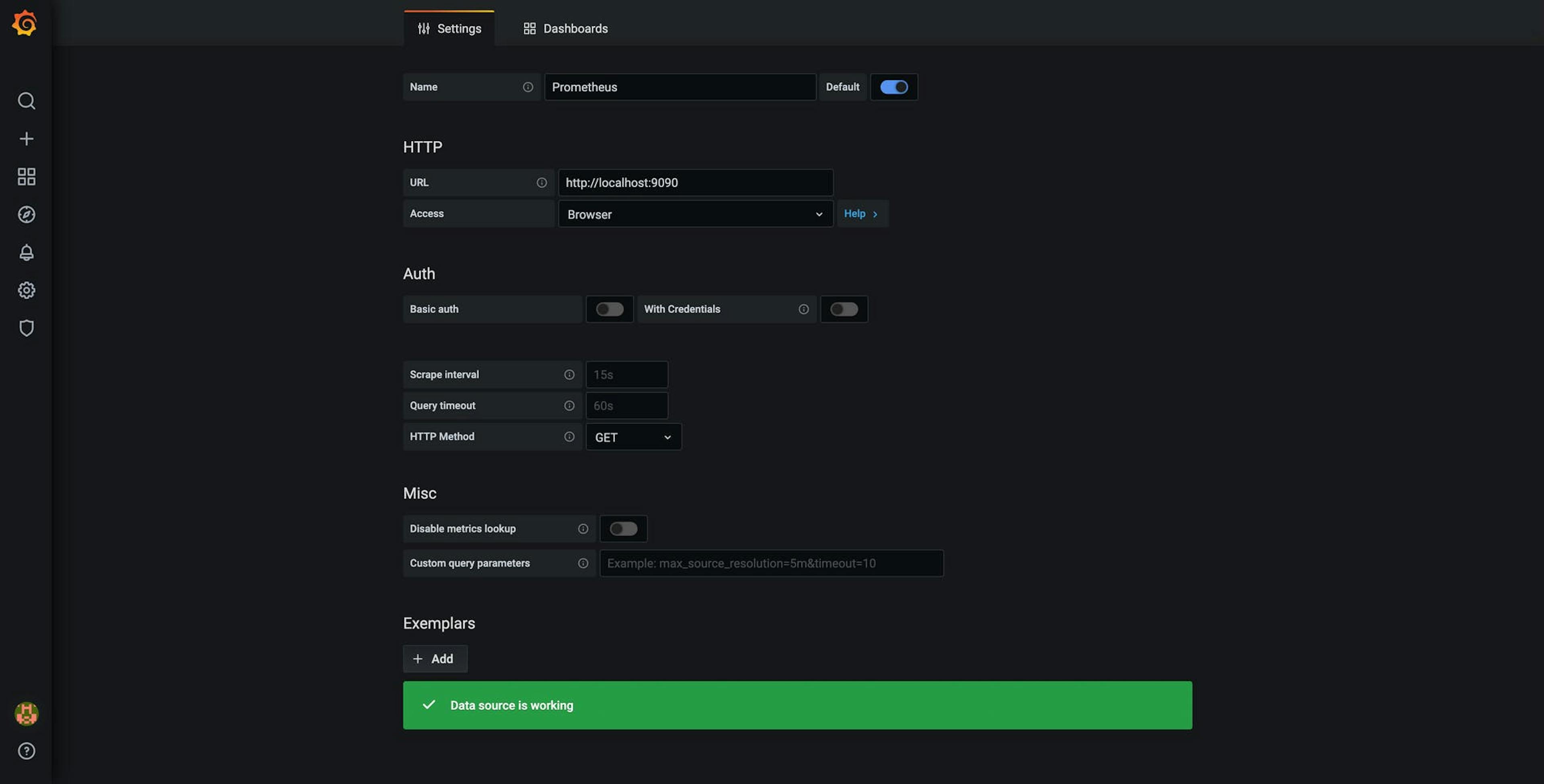This screenshot has width=1544, height=784.
Task: Open the Help question mark icon
Action: [x=27, y=751]
